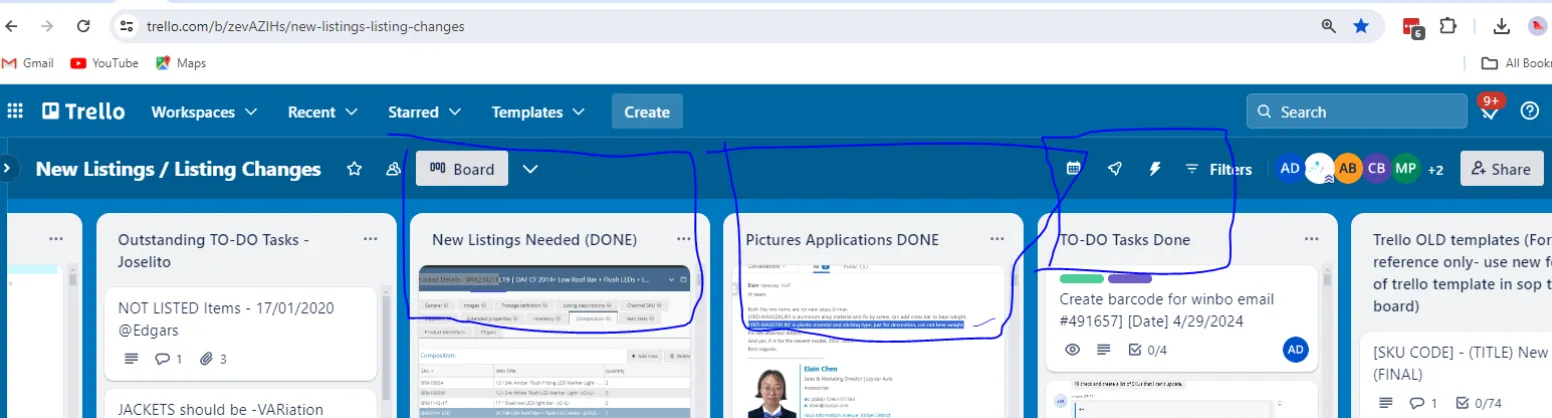Open YouTube bookmark
This screenshot has width=1552, height=418.
[x=105, y=63]
